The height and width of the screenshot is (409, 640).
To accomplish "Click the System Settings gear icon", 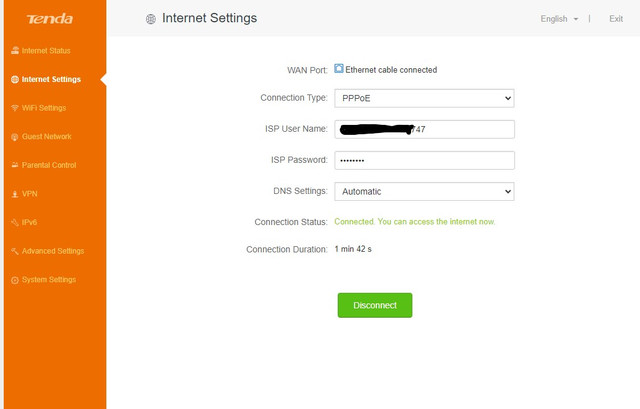I will [15, 280].
